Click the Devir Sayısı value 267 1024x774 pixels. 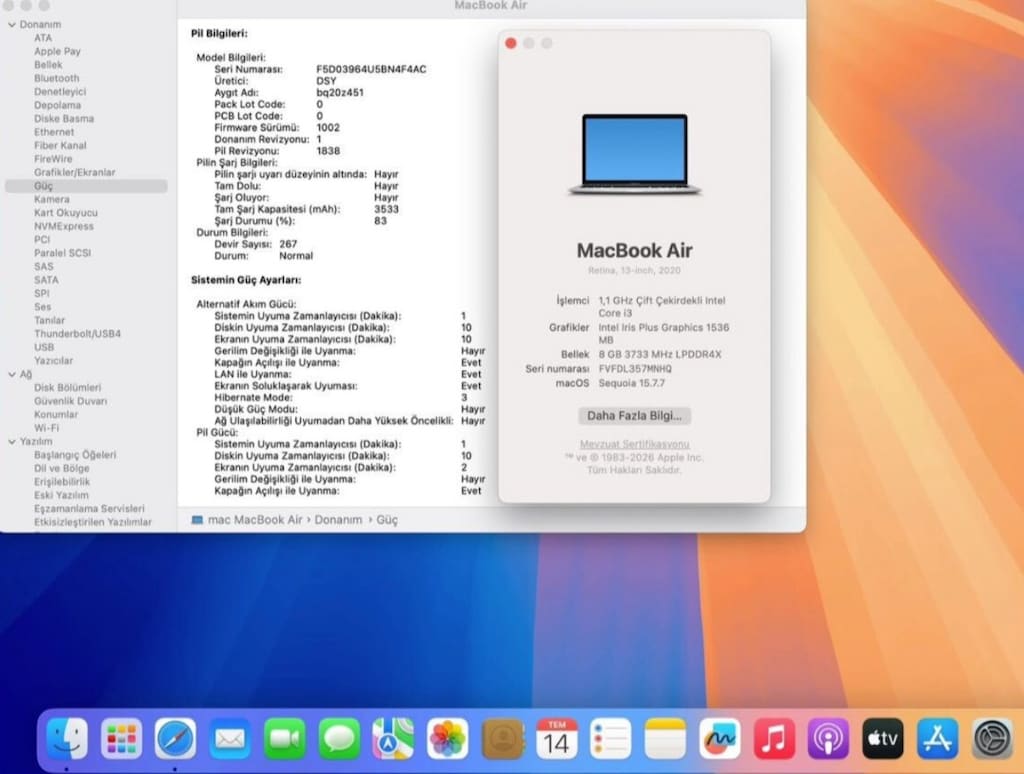[x=288, y=244]
